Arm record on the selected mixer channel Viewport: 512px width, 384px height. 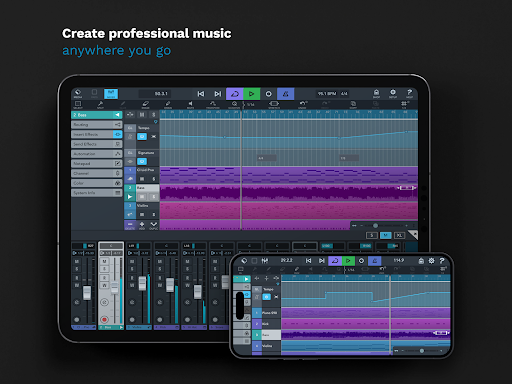104,319
